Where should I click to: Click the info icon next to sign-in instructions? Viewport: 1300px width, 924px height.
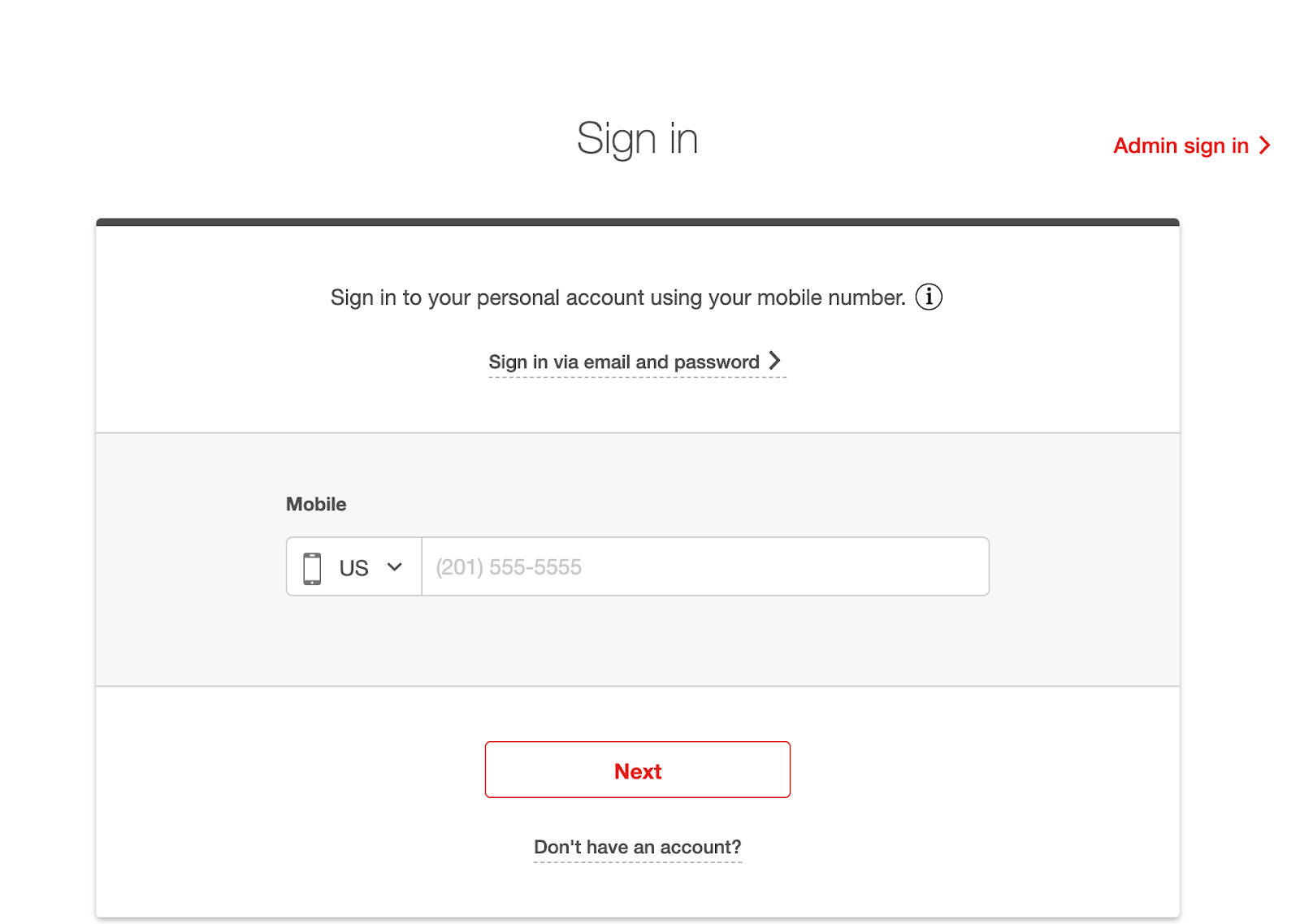[x=929, y=297]
